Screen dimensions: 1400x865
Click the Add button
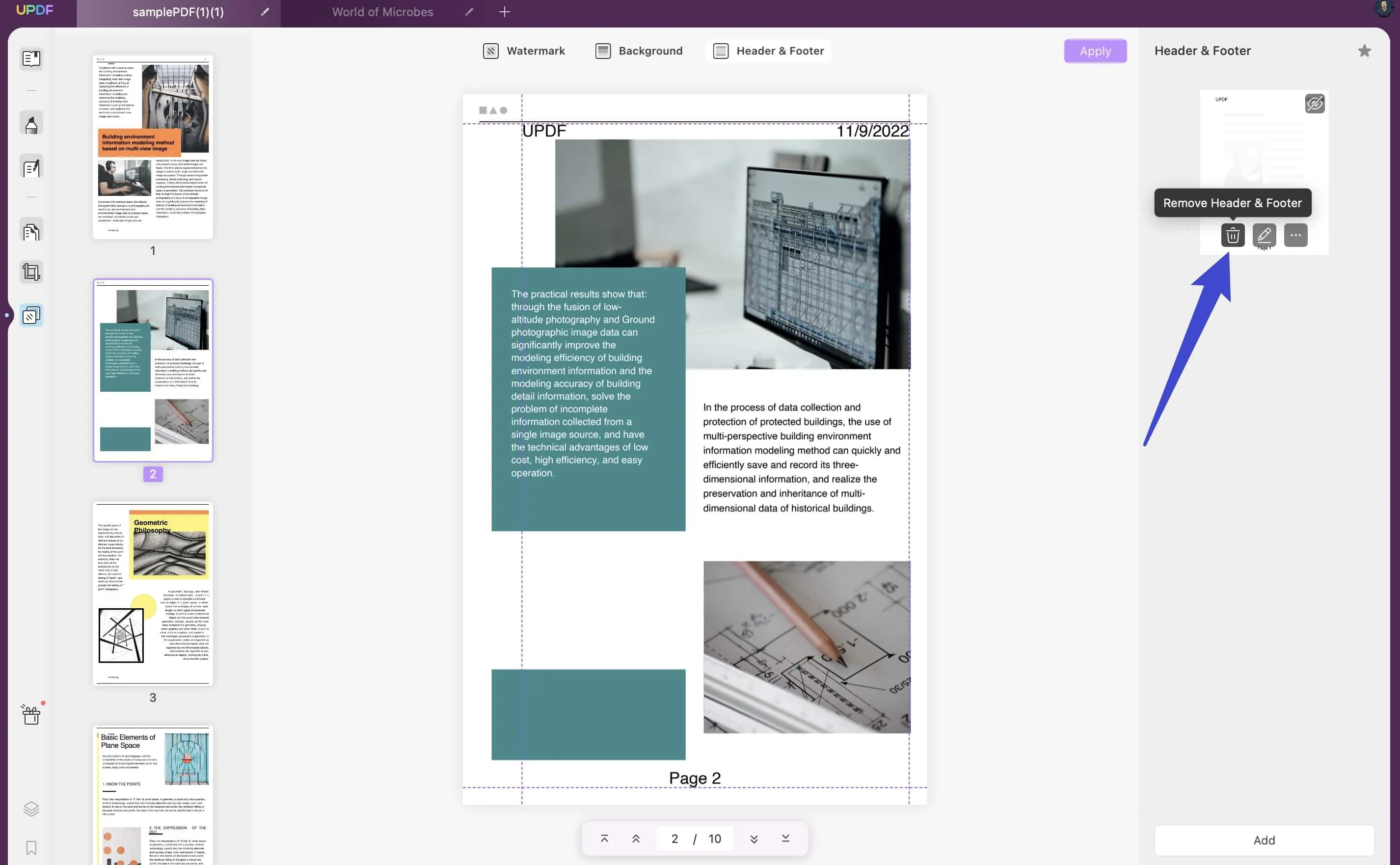(x=1264, y=840)
